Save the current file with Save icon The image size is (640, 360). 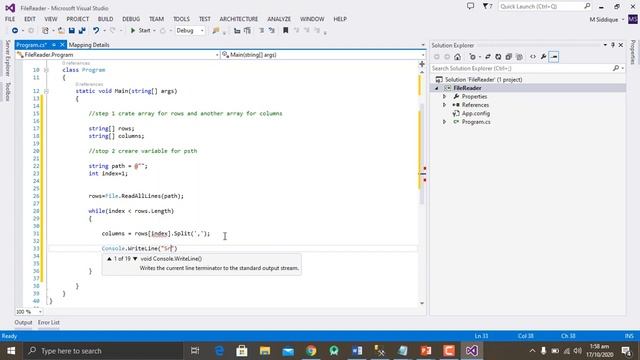72,31
